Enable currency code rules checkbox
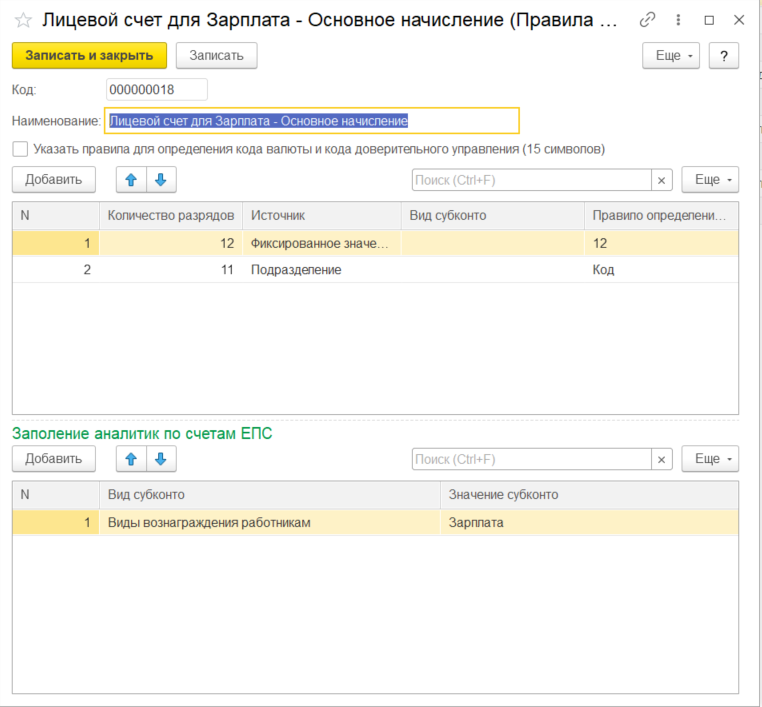 point(20,149)
